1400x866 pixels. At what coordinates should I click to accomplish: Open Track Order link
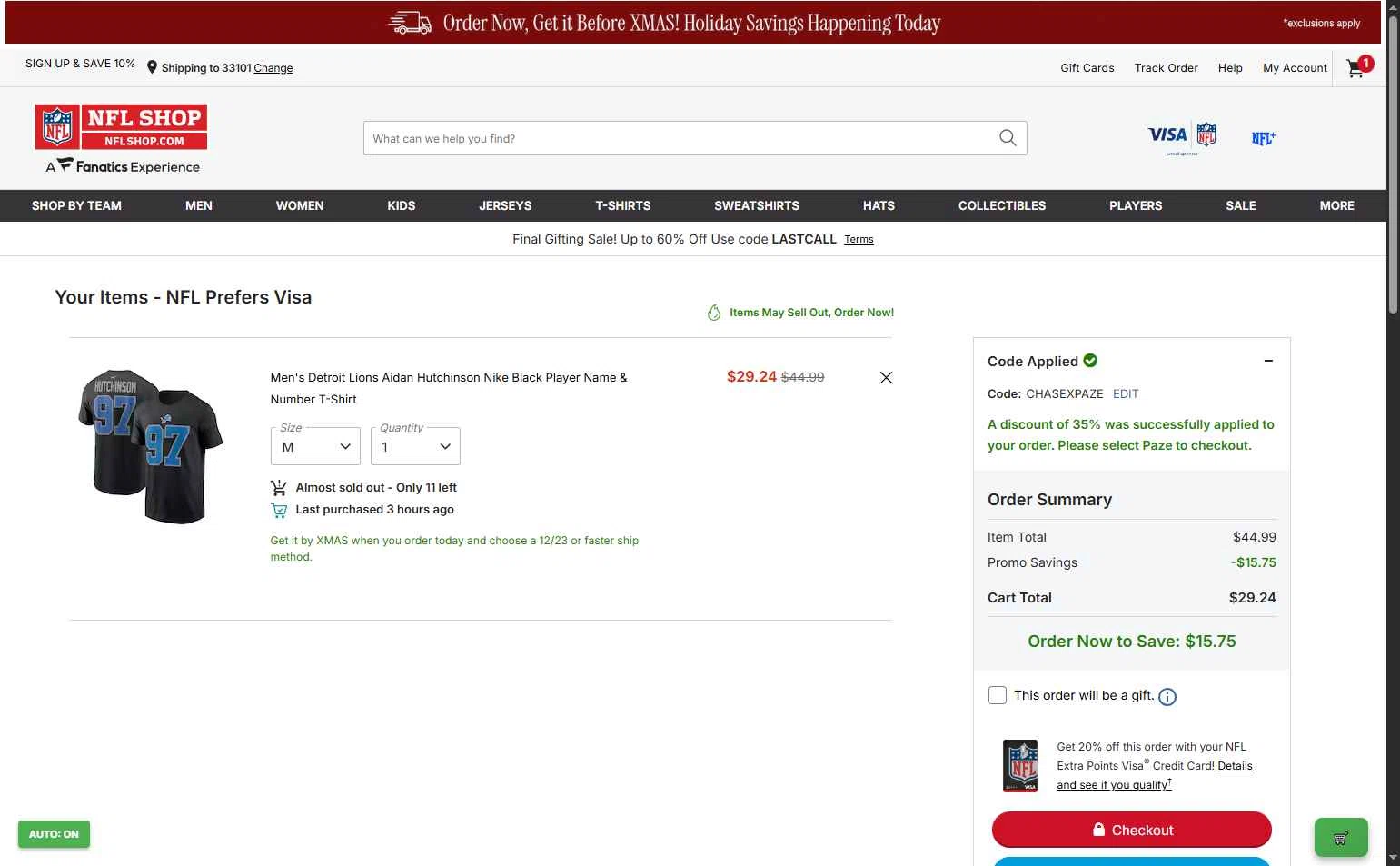[x=1167, y=68]
